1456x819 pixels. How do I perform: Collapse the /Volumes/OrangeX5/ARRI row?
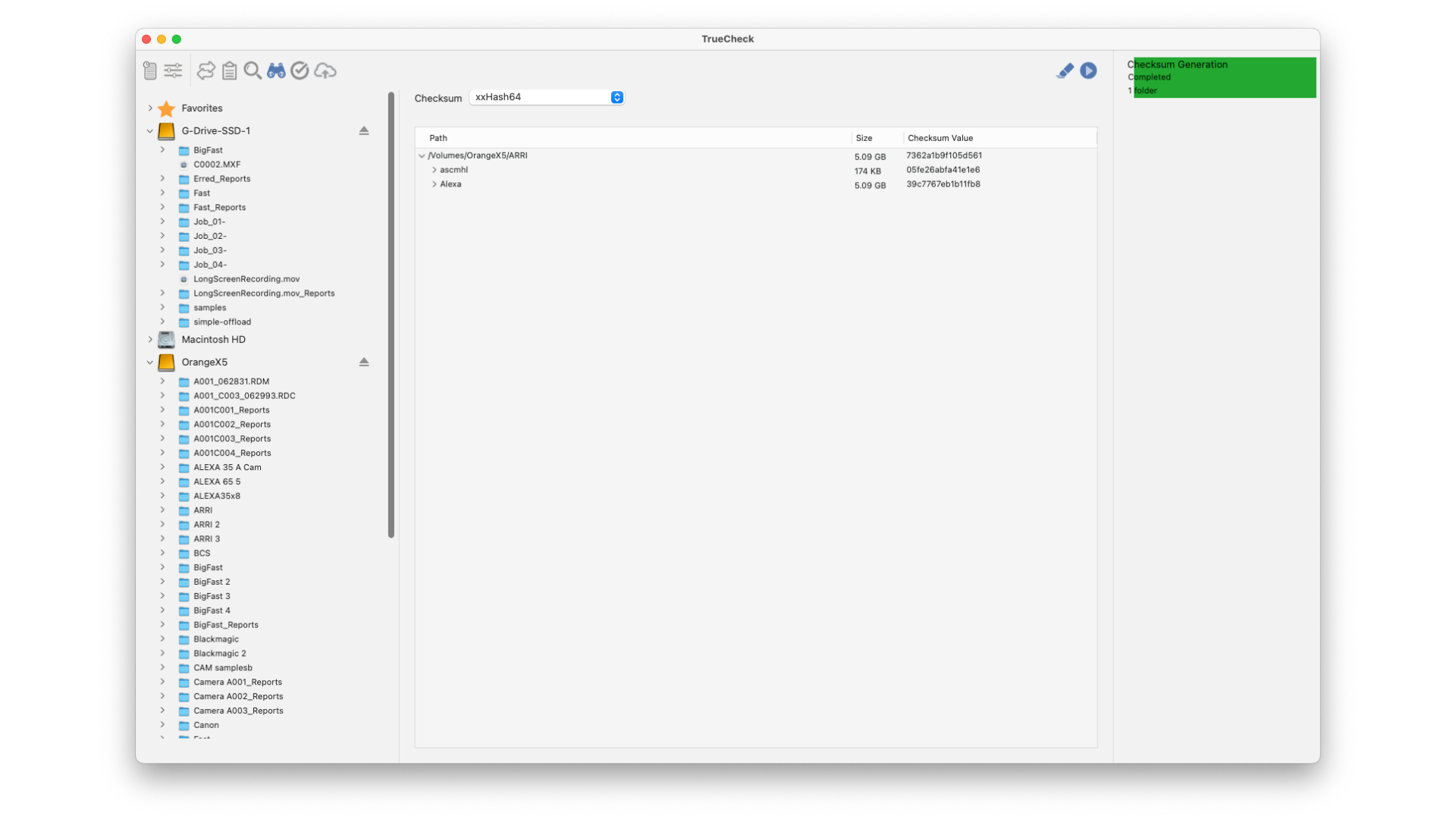[x=422, y=155]
